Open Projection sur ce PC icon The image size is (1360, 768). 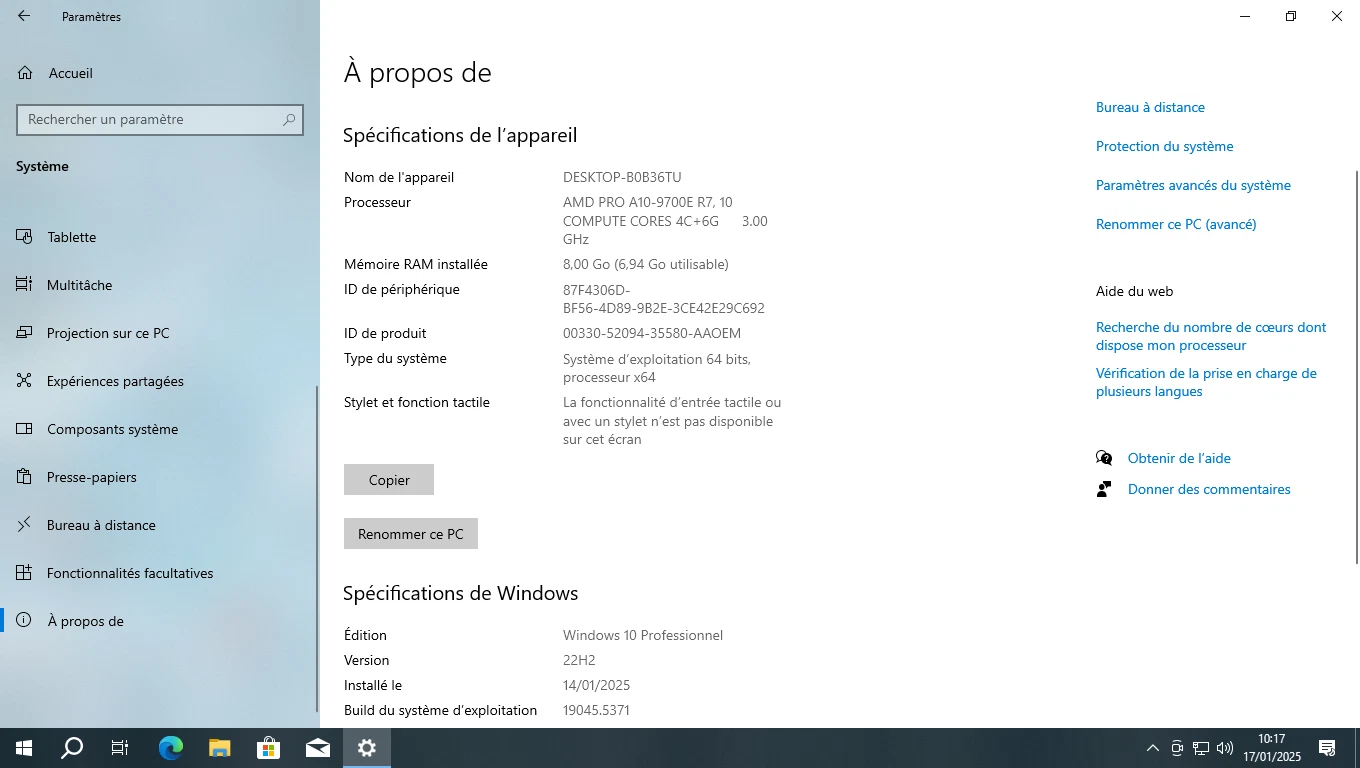coord(24,333)
